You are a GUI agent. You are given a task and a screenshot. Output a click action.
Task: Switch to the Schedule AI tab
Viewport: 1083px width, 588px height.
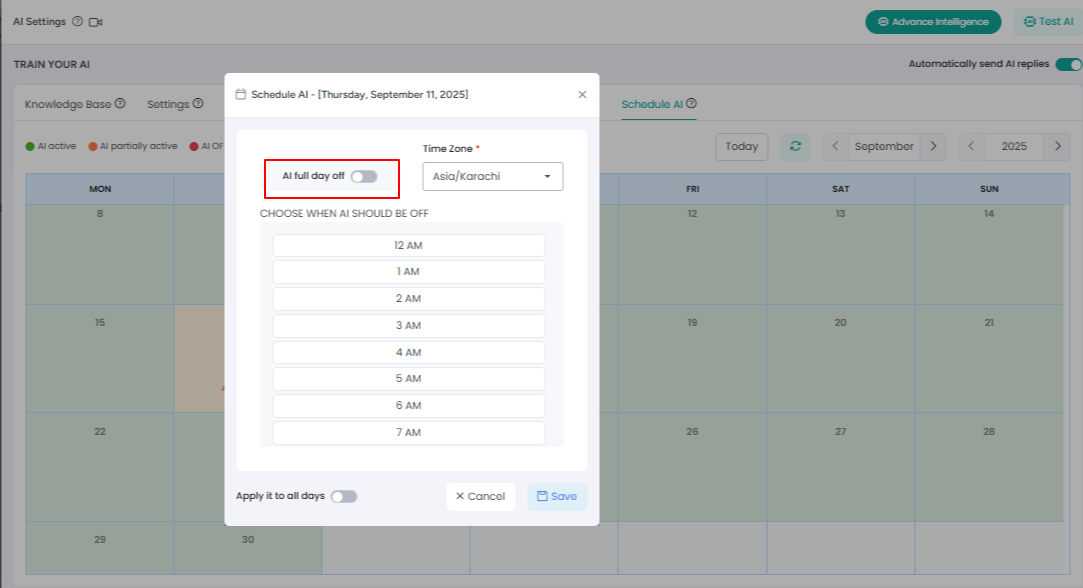click(x=652, y=104)
